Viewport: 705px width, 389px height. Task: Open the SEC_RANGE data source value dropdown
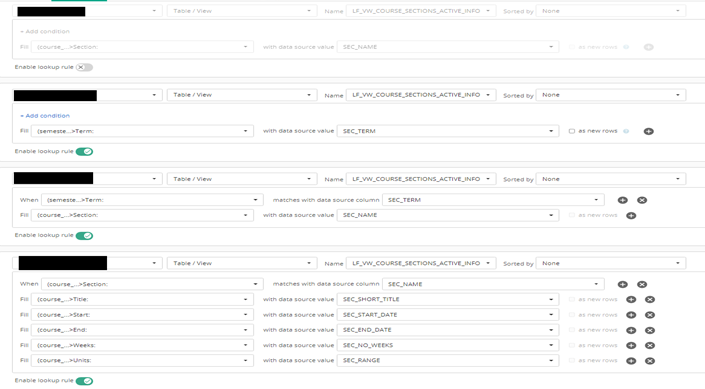click(448, 361)
